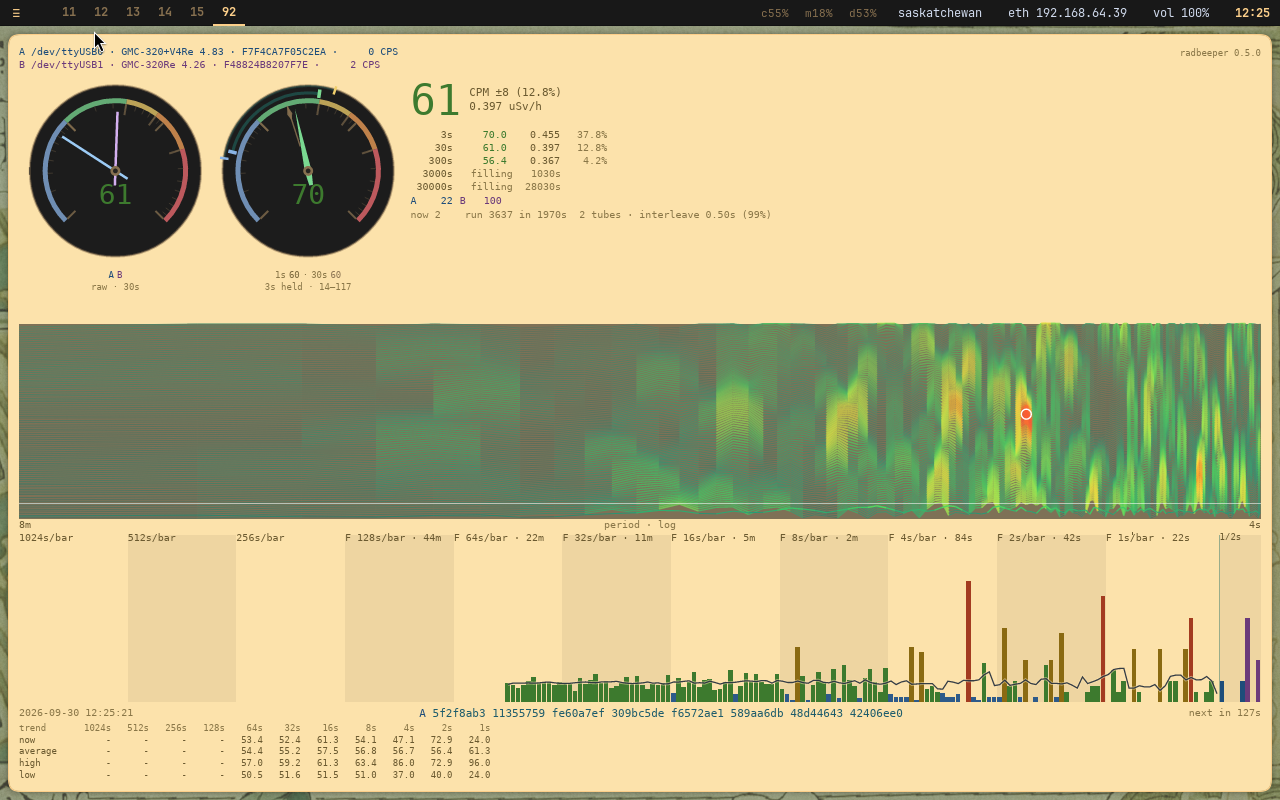Switch to workspace 15

coord(197,13)
